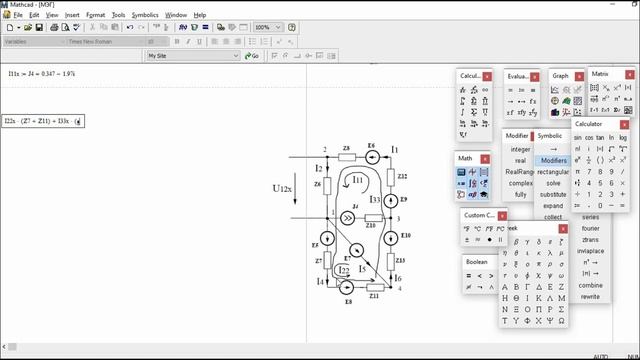Toggle the Graph palette in Math toolbar
Screen dimensions: 640x360
[472, 172]
